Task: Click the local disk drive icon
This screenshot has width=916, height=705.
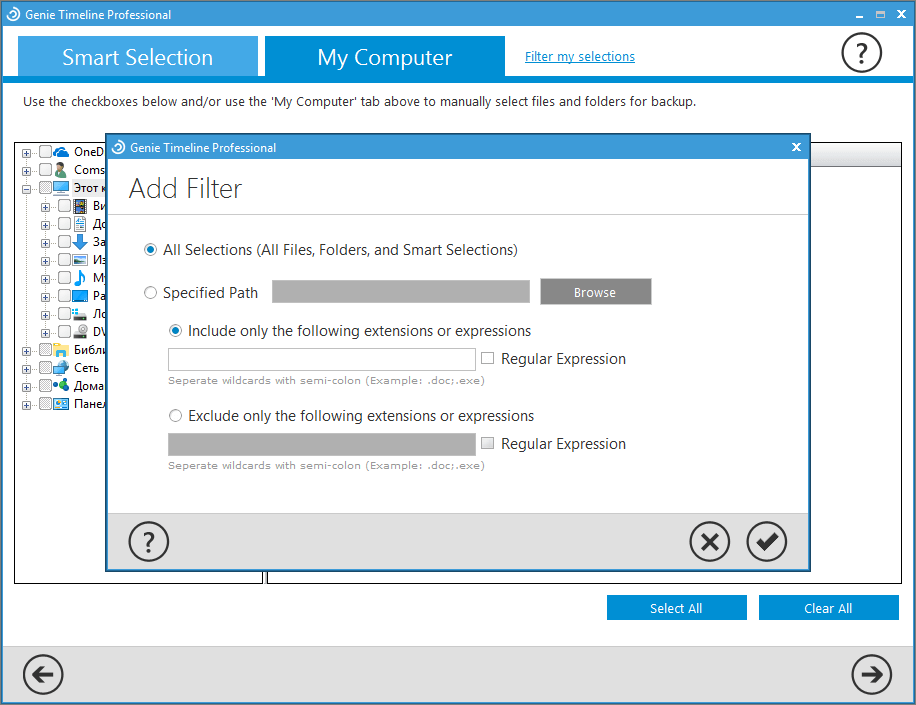Action: (80, 314)
